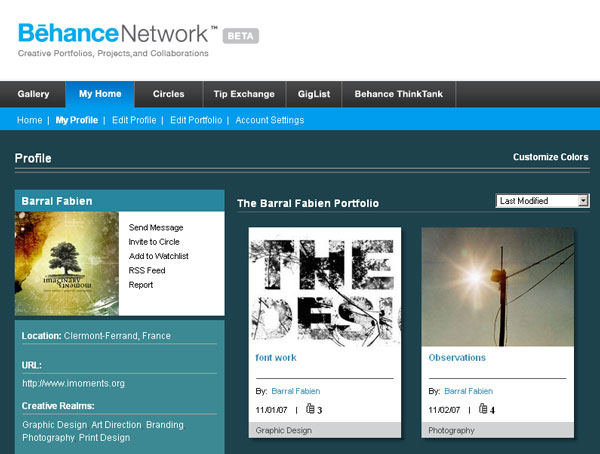Open the GigList tab
Viewport: 600px width, 454px height.
click(x=314, y=94)
